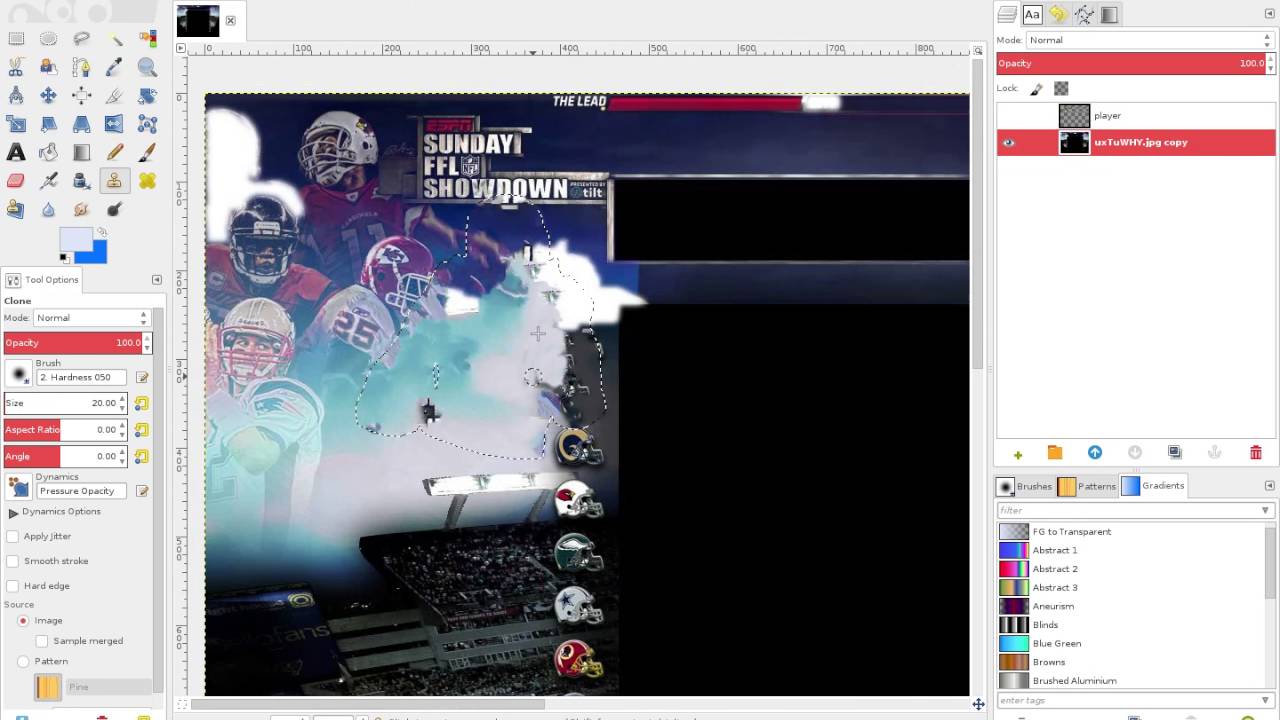The width and height of the screenshot is (1280, 720).
Task: Toggle the lock pixels brush icon
Action: click(1037, 88)
